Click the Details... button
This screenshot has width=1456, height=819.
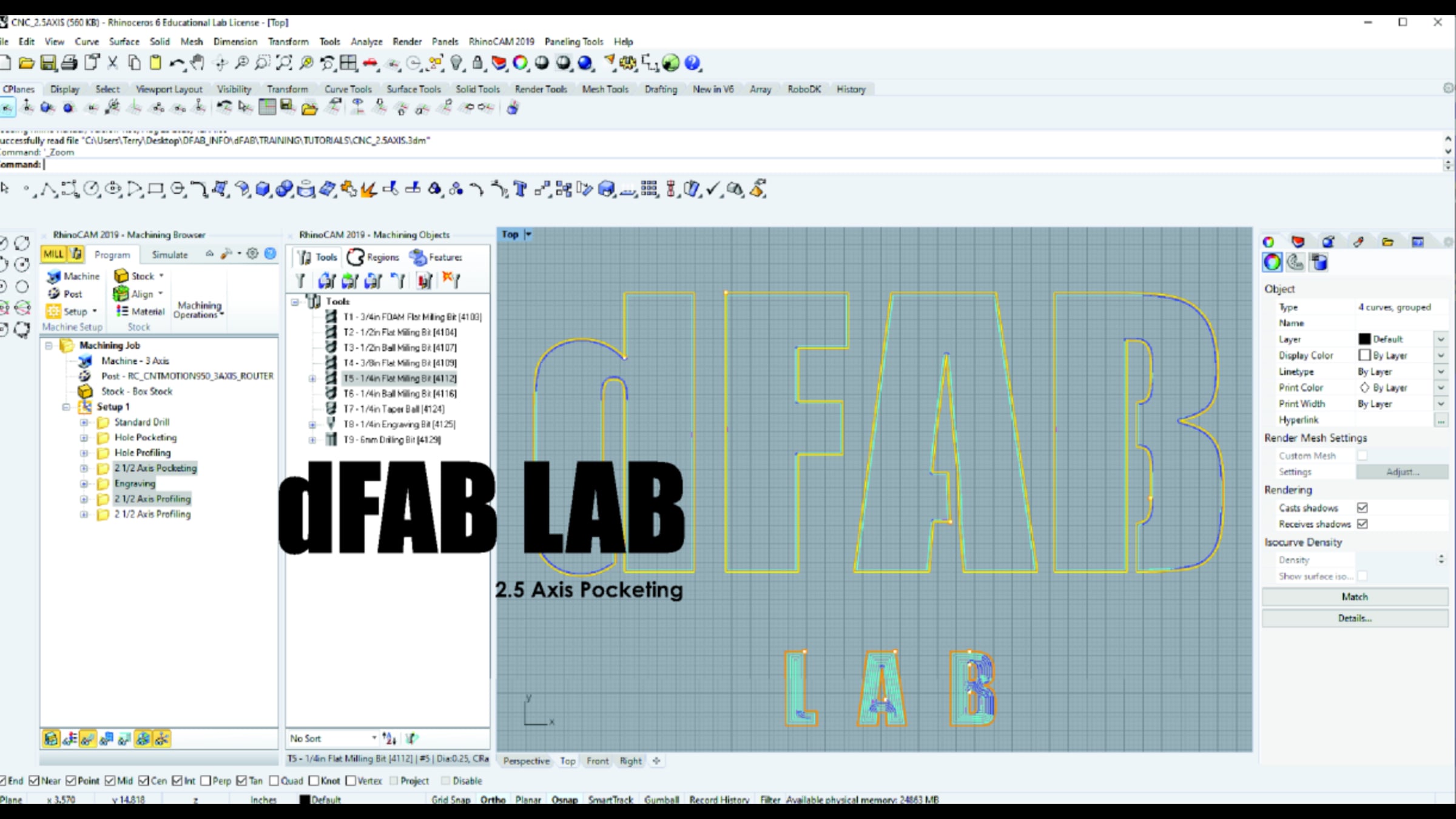tap(1354, 618)
